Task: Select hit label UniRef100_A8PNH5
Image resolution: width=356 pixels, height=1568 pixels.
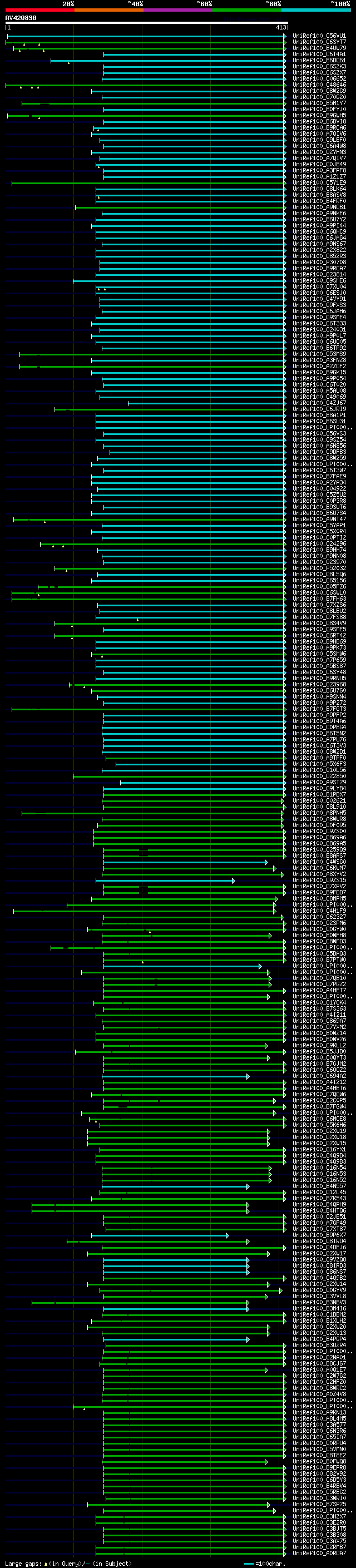Action: coord(319,813)
